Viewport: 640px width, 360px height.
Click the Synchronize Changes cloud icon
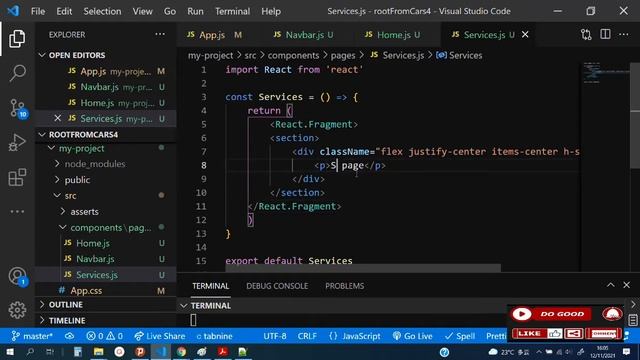tap(69, 336)
